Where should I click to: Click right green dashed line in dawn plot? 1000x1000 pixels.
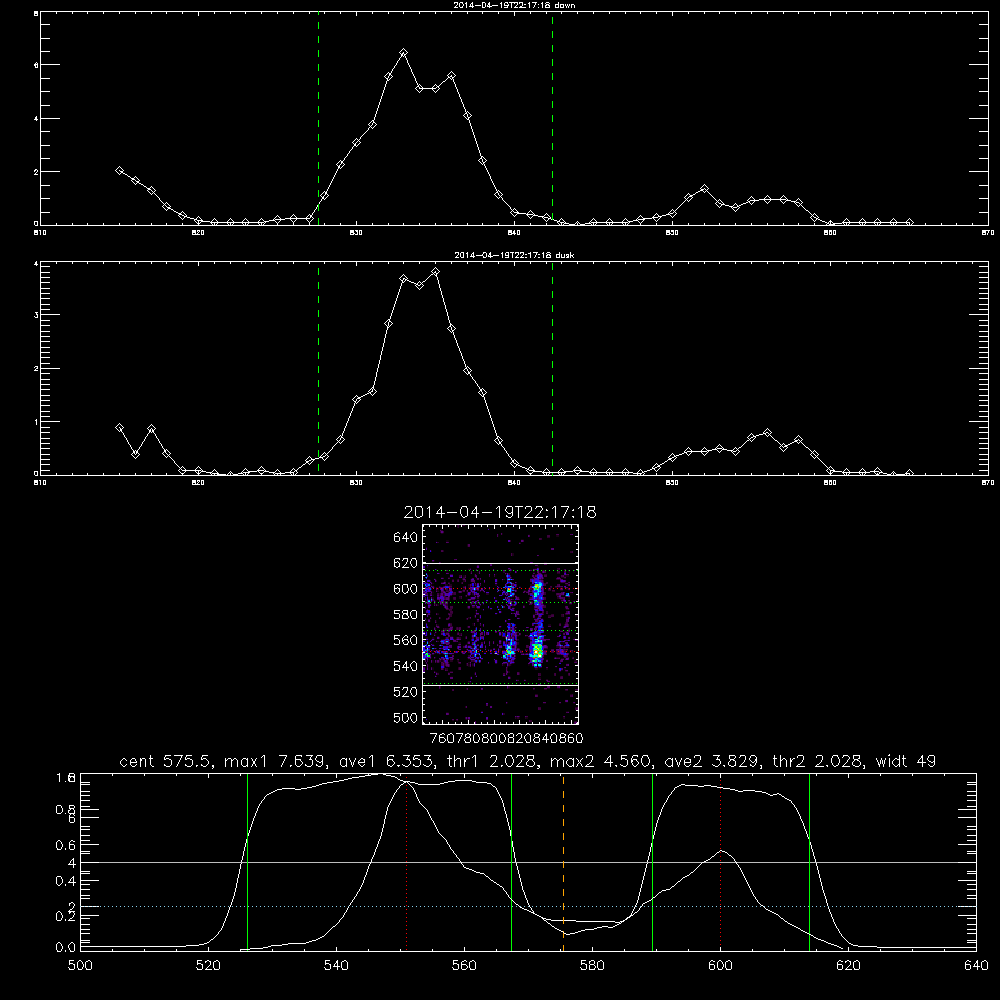pos(552,119)
